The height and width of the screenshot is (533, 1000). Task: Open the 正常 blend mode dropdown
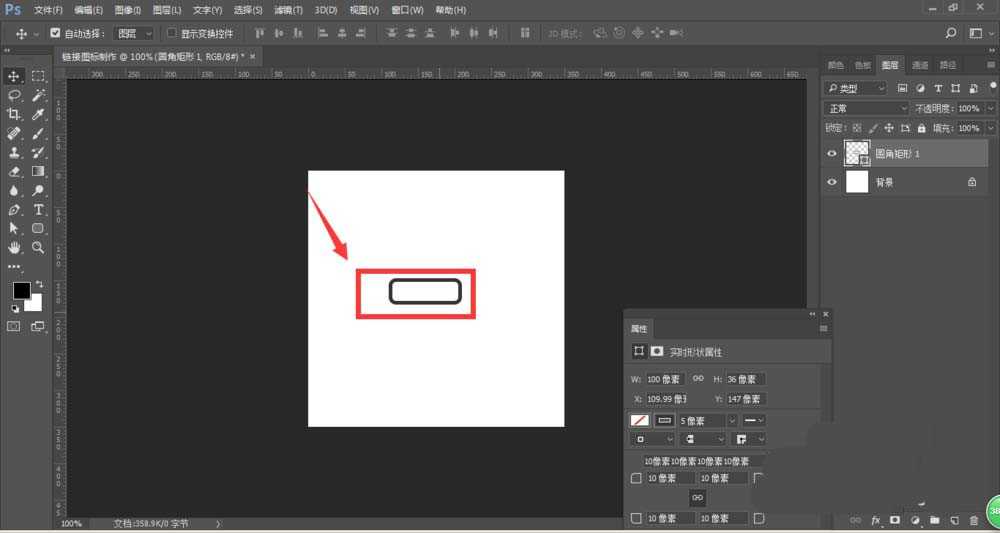coord(866,108)
